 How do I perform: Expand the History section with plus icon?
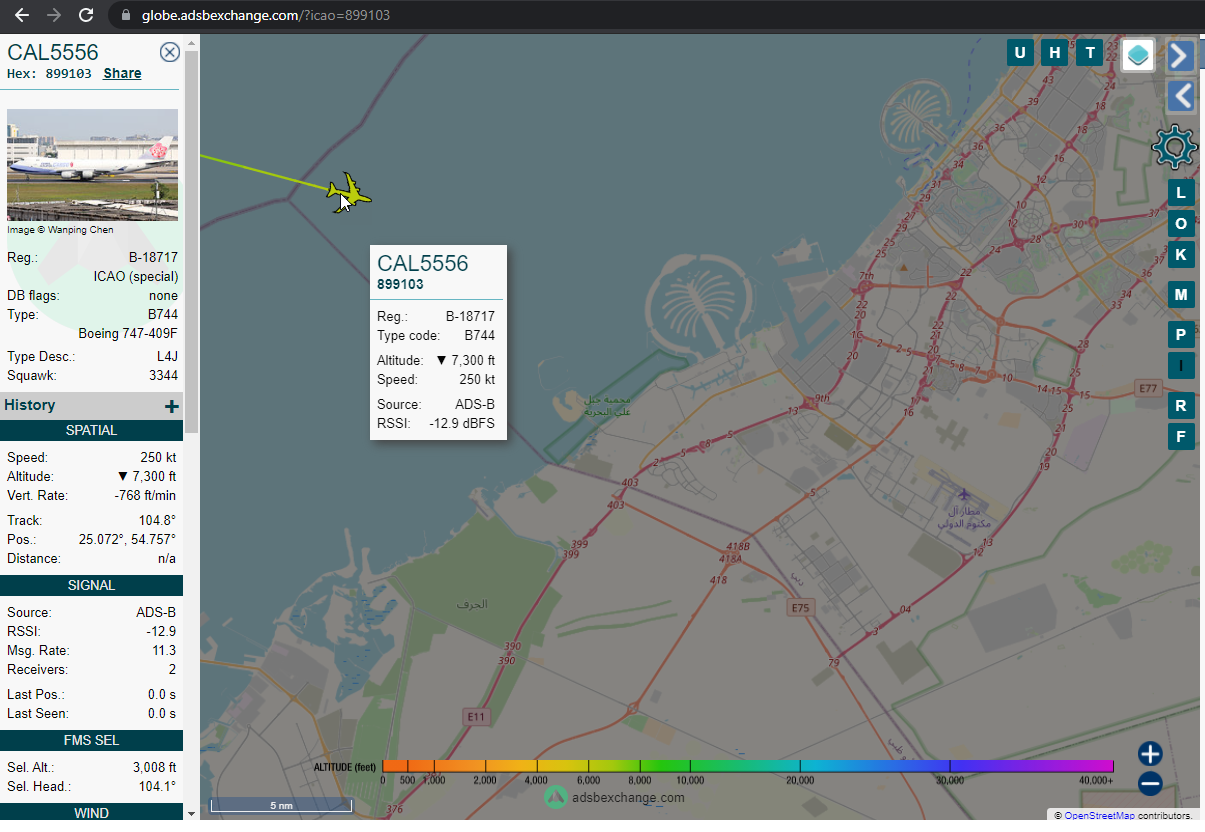point(172,406)
